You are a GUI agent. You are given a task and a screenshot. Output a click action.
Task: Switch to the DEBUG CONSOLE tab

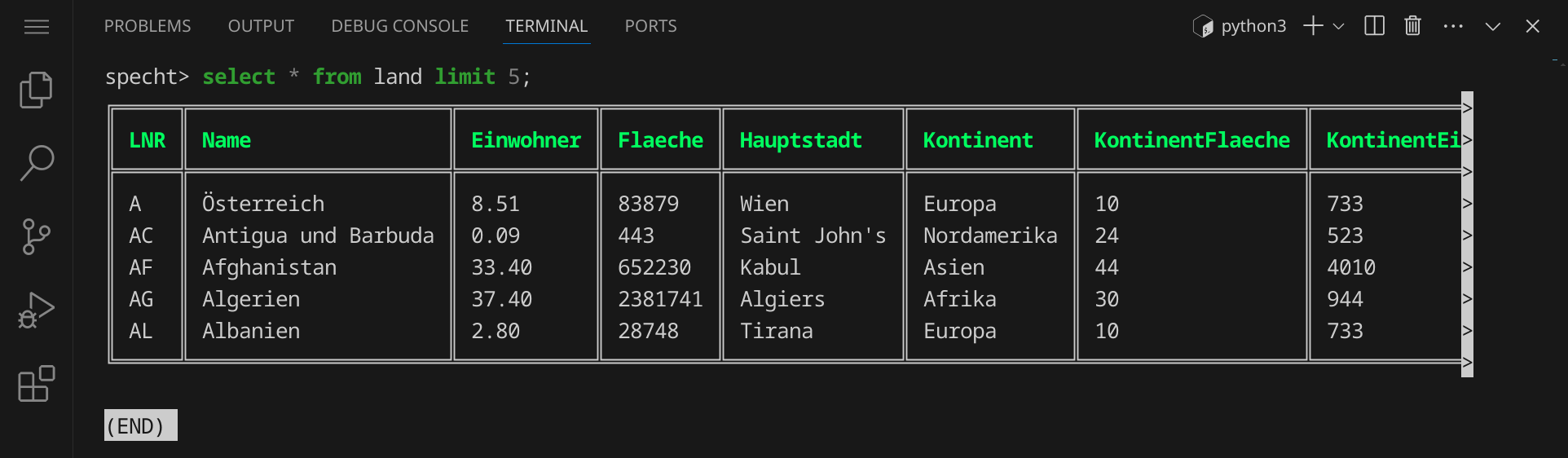399,26
